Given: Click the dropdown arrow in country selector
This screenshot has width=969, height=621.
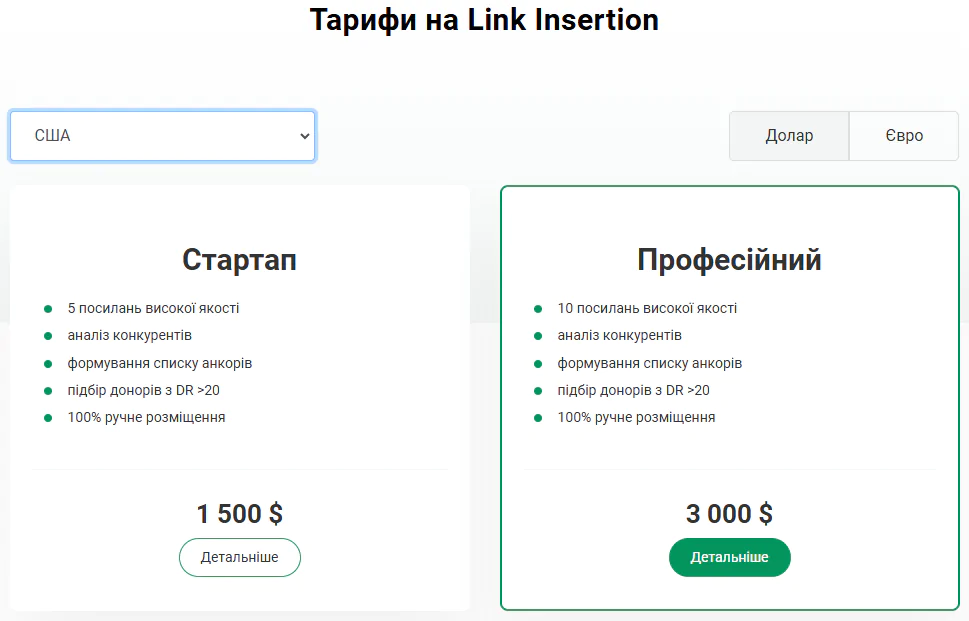Looking at the screenshot, I should [305, 136].
